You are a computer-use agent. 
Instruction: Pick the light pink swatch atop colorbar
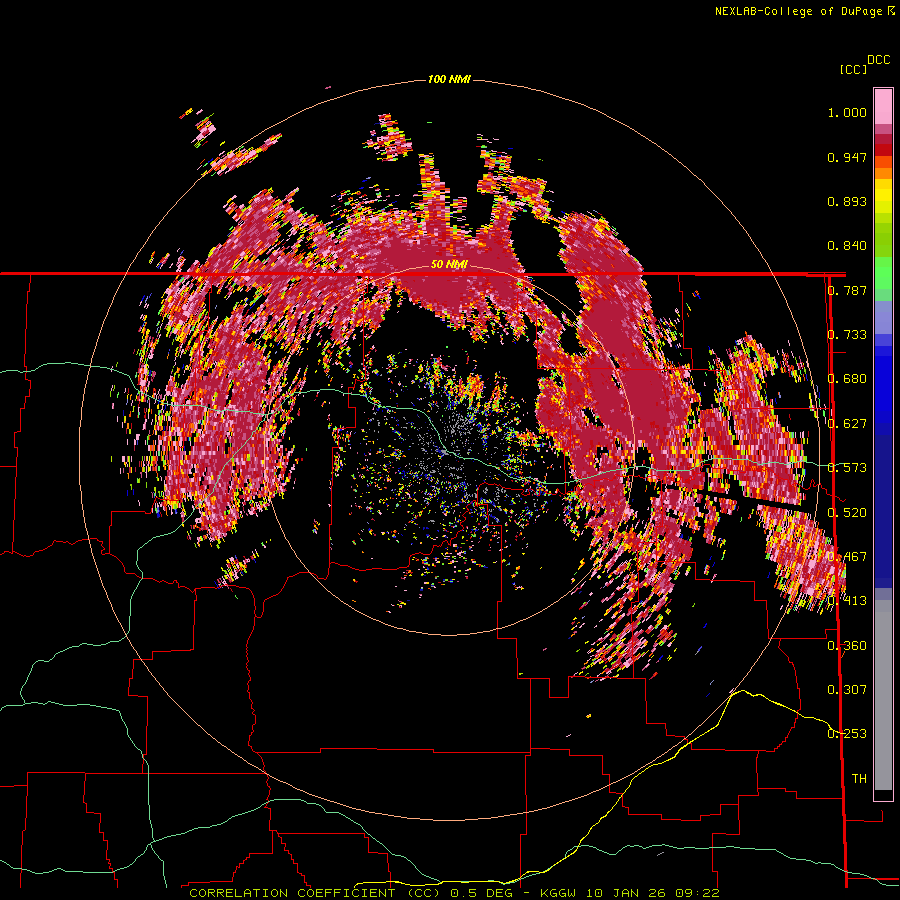point(883,106)
